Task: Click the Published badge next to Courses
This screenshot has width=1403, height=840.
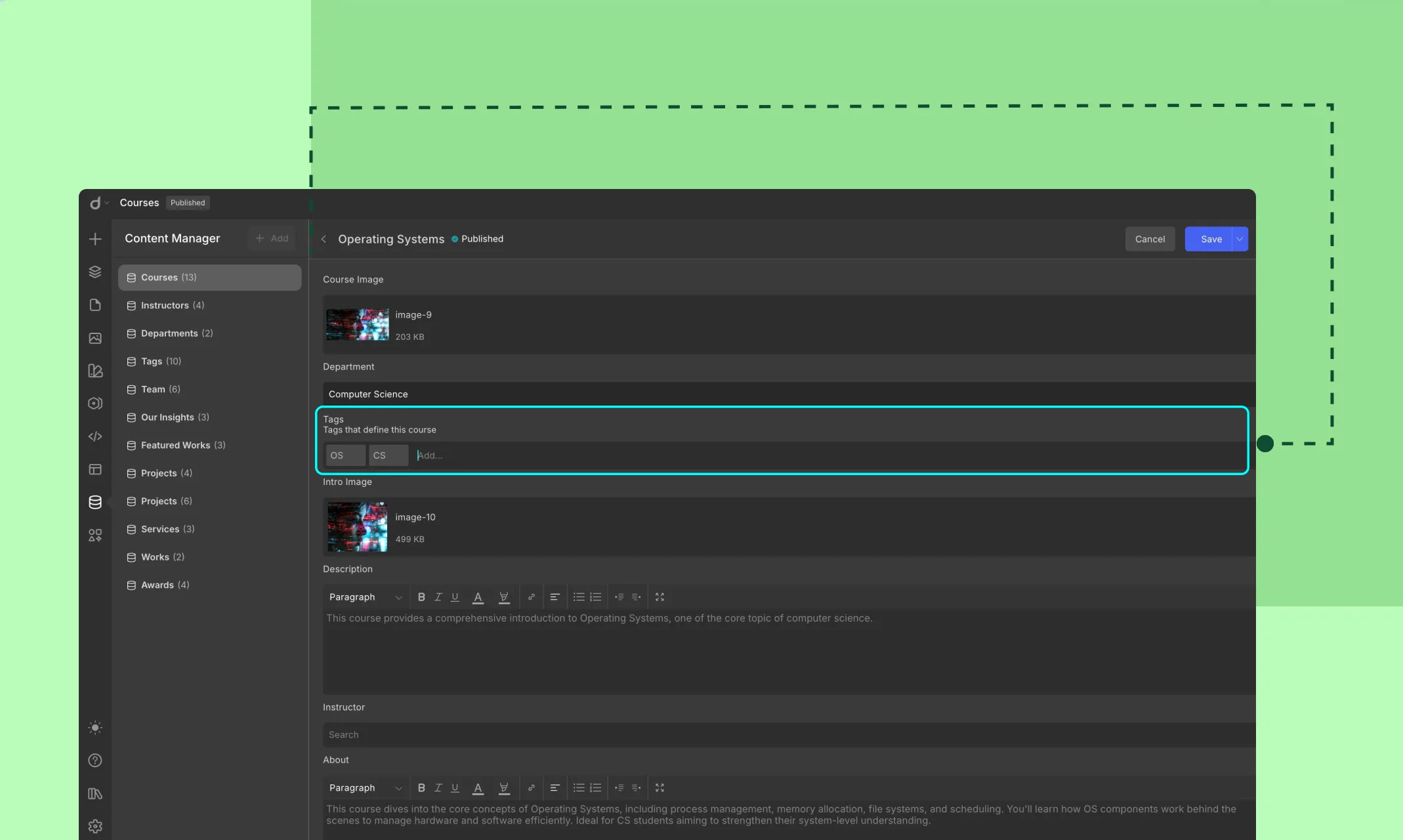Action: tap(188, 203)
